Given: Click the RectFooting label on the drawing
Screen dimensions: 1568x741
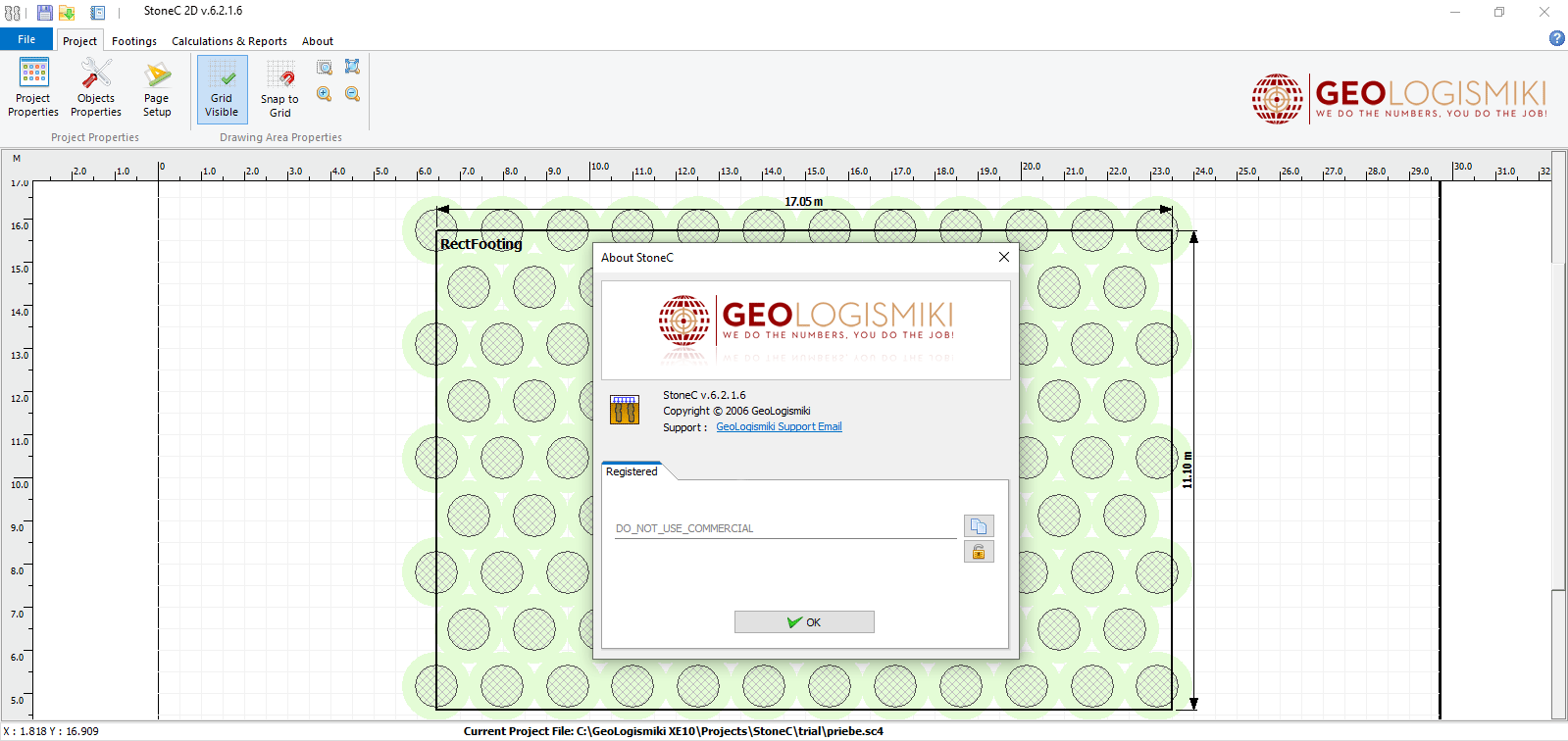Looking at the screenshot, I should pyautogui.click(x=481, y=244).
